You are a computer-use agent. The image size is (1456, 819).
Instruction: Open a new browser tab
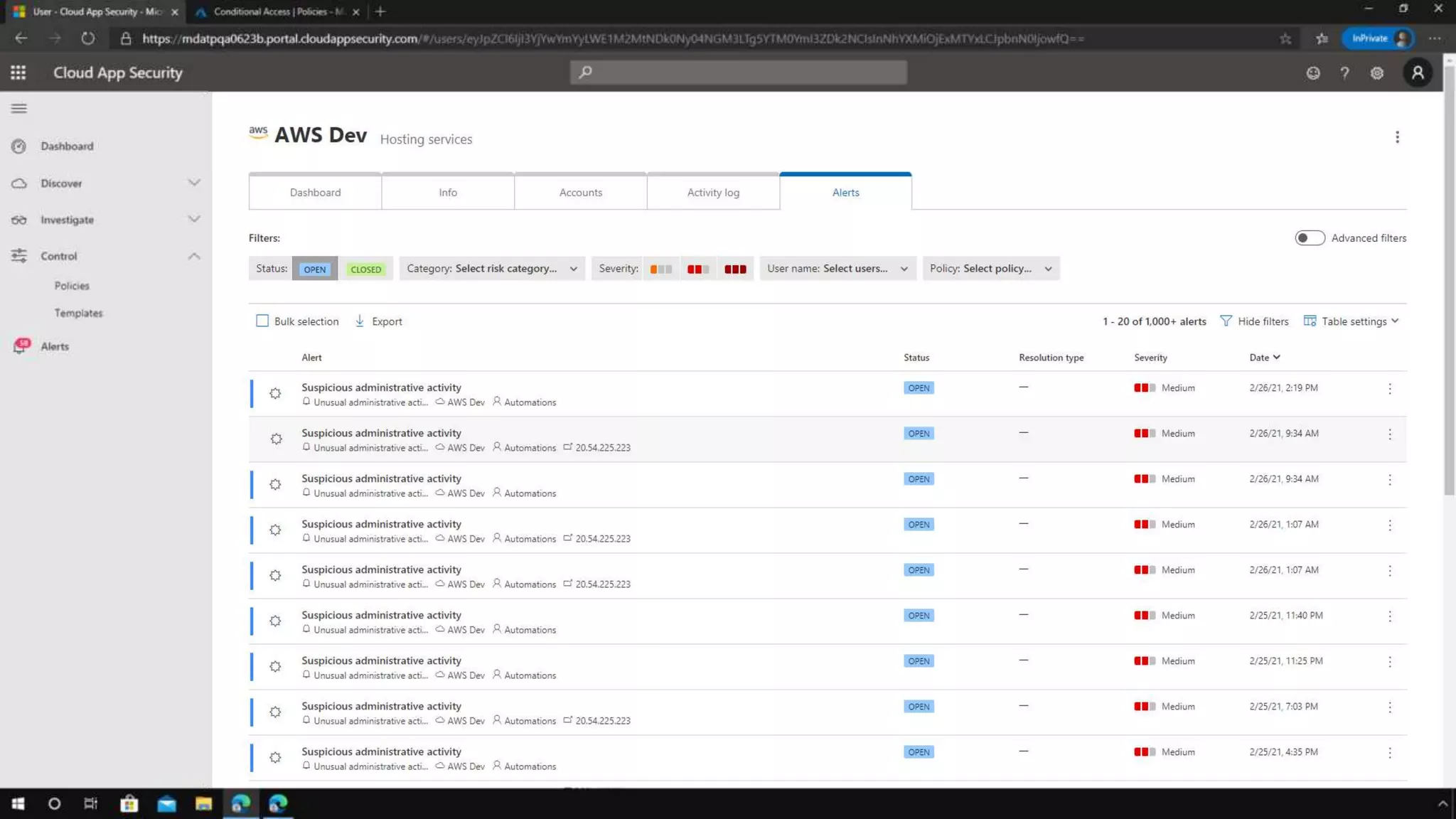tap(380, 11)
